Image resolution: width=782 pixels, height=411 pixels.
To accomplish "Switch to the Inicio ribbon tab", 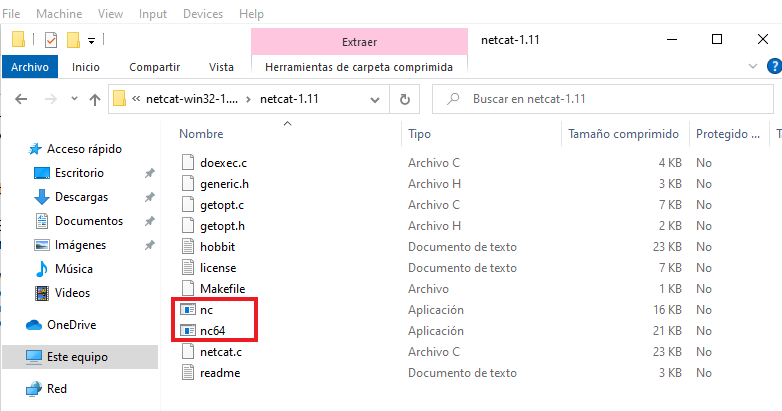I will 85,67.
